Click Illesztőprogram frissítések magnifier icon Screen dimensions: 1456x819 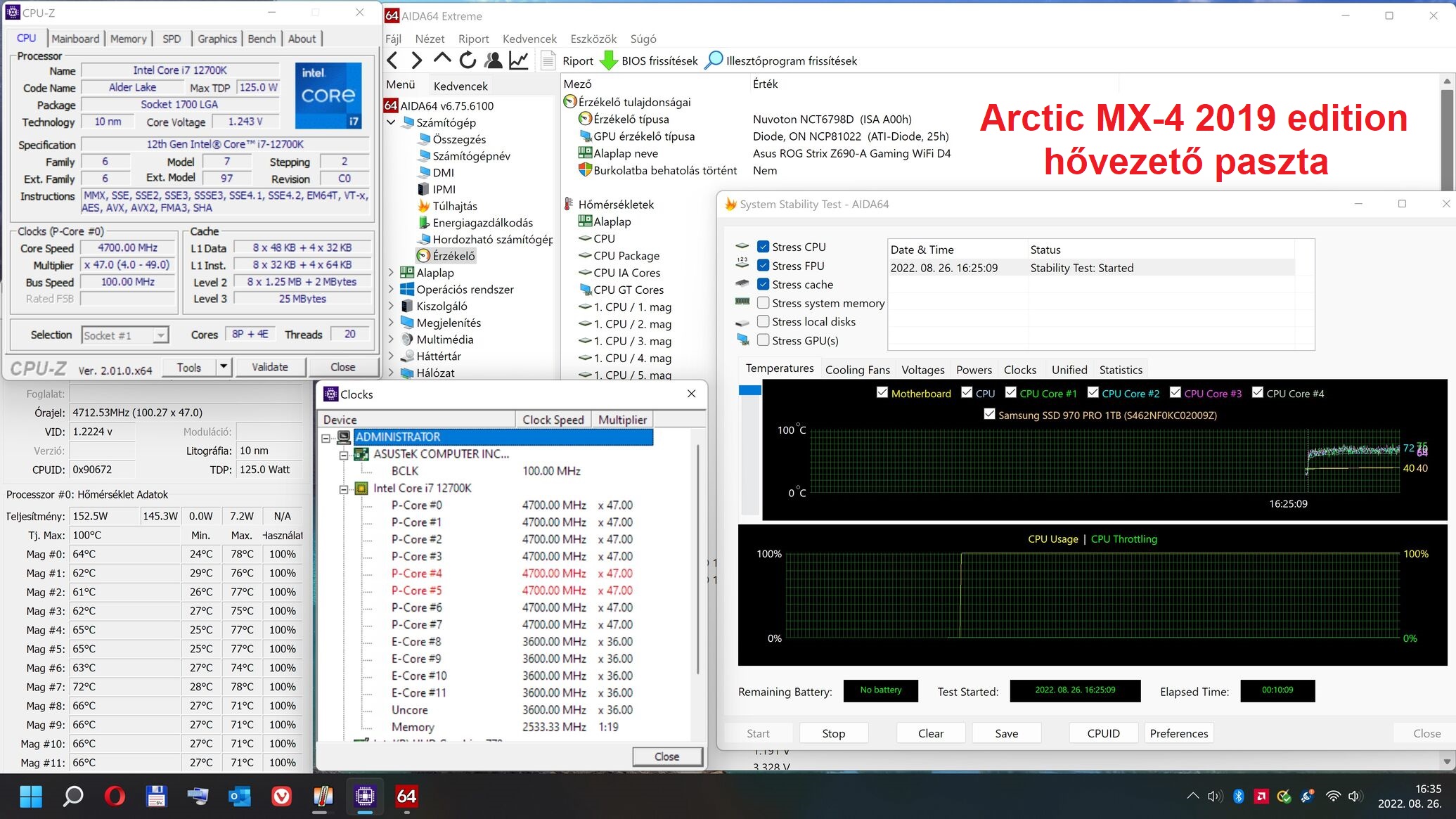714,60
